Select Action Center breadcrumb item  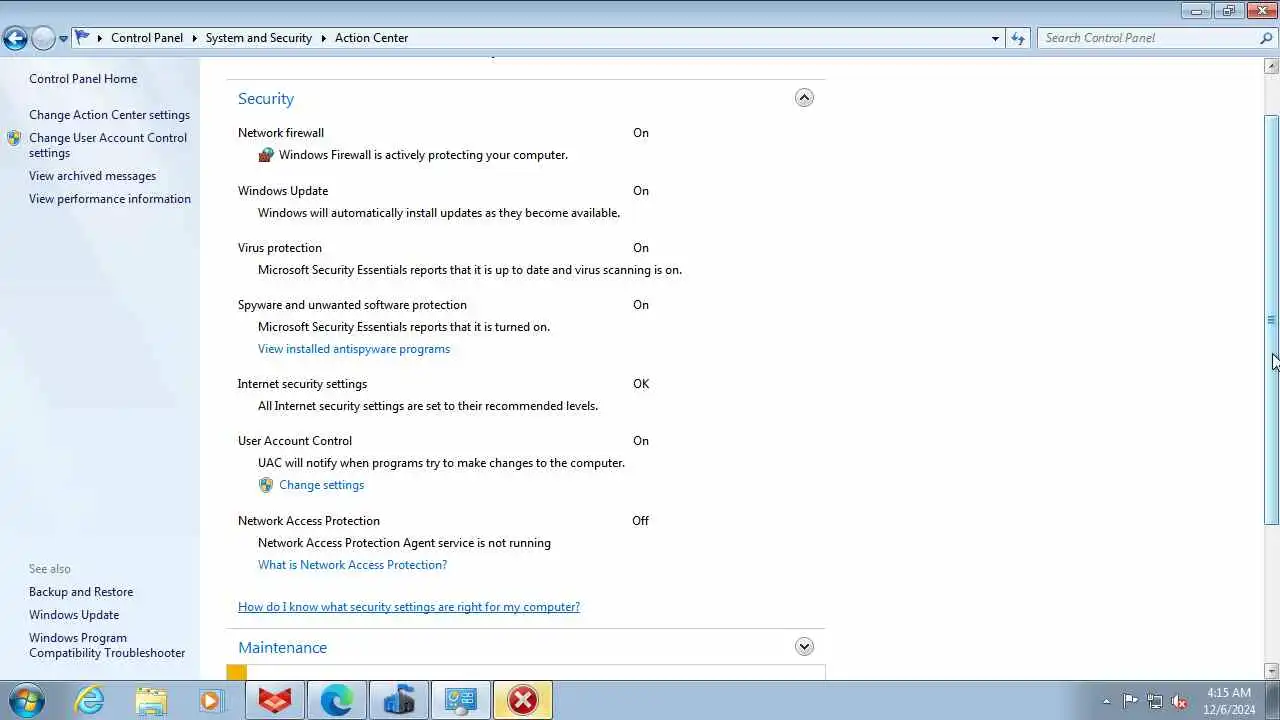(x=371, y=38)
